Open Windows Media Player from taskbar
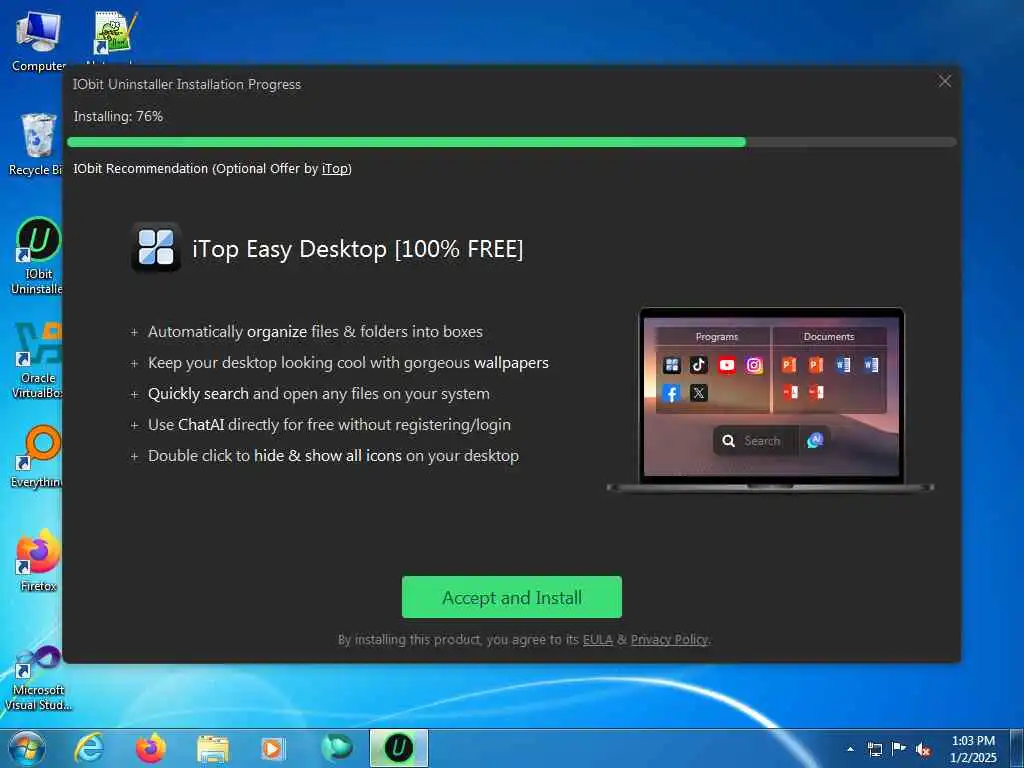 pyautogui.click(x=273, y=748)
